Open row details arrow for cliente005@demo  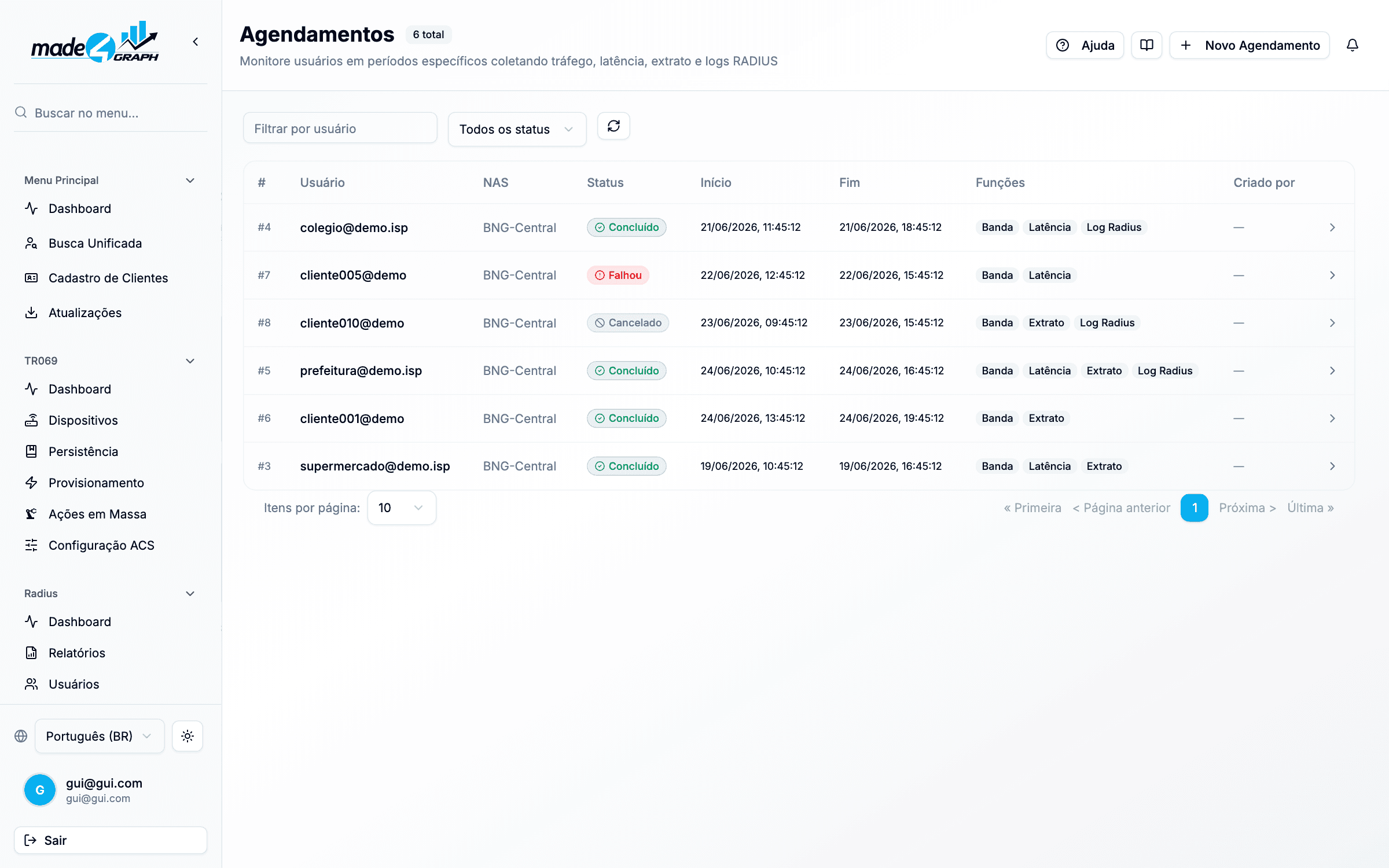[x=1332, y=275]
